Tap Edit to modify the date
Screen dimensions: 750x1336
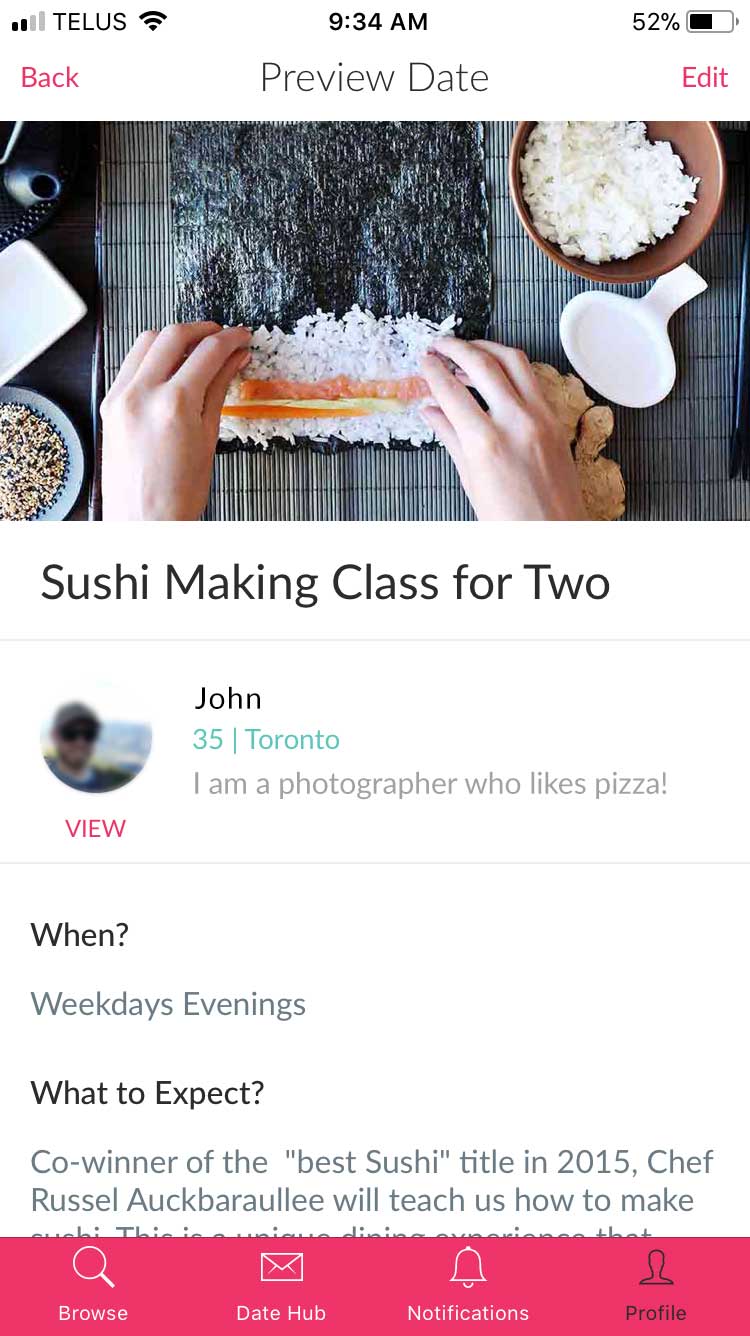[x=705, y=78]
